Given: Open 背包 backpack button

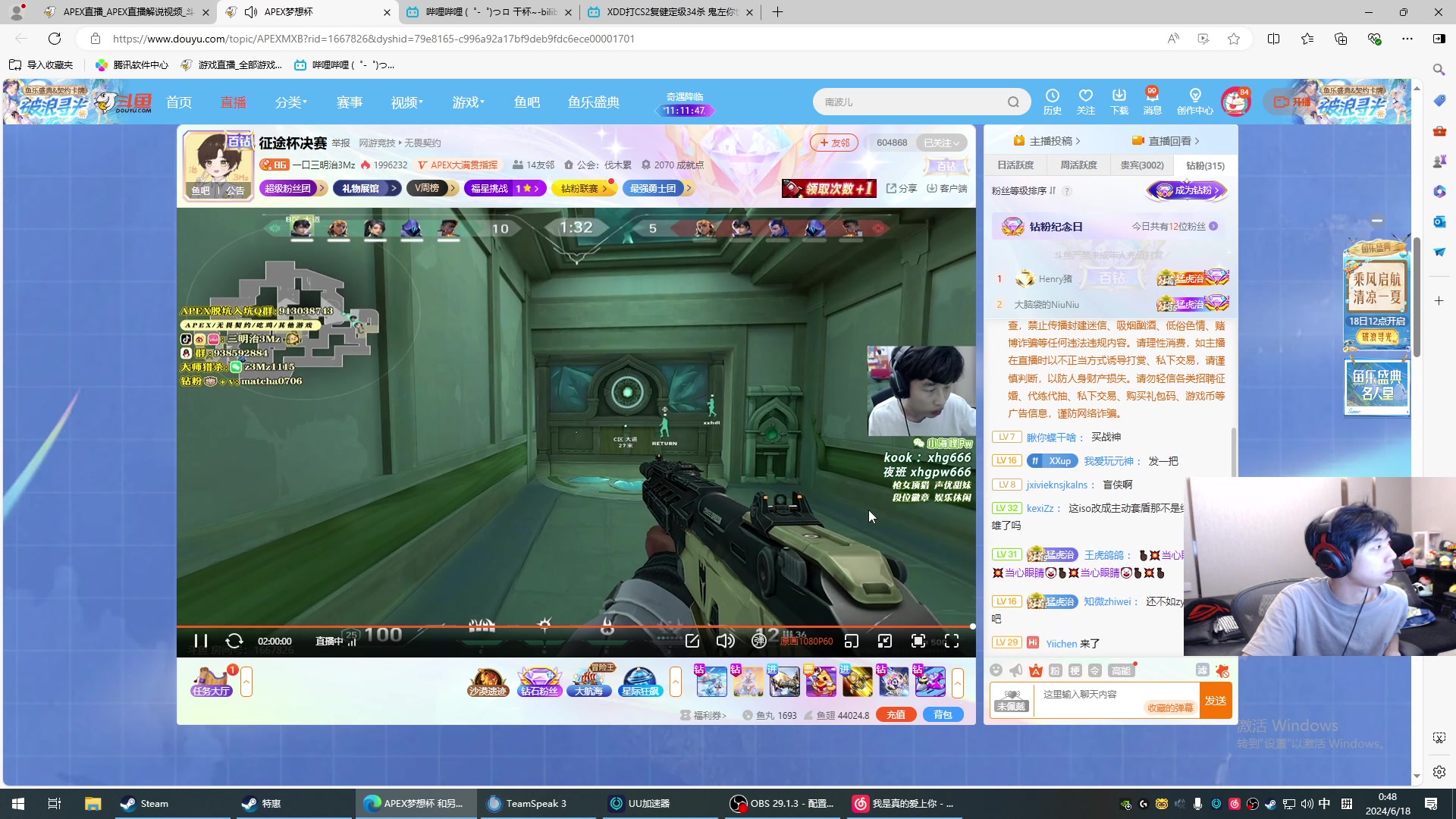Looking at the screenshot, I should (943, 715).
